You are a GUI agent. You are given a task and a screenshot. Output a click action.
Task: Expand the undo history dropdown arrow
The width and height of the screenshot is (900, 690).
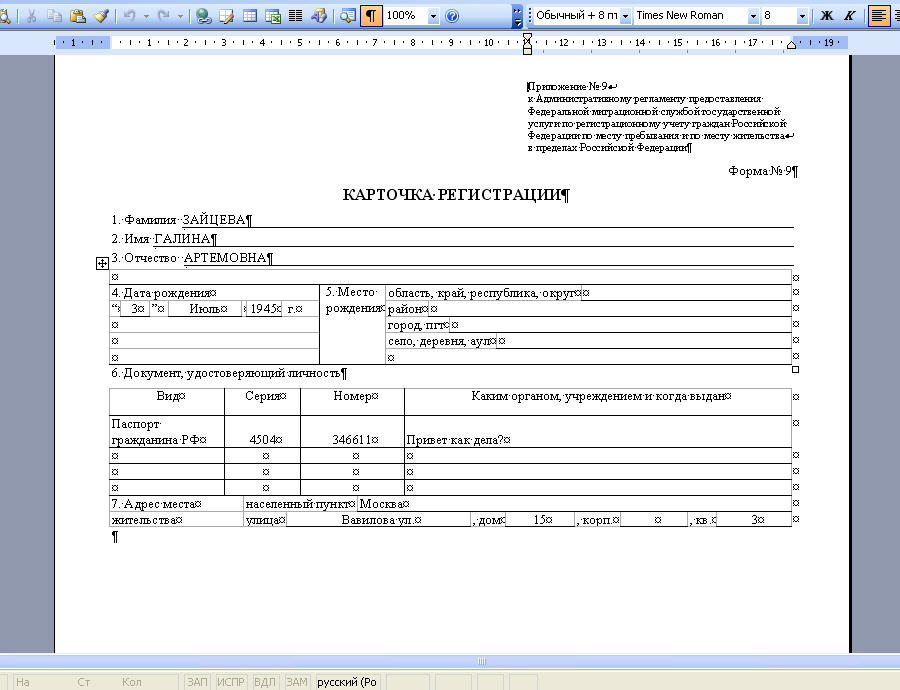(x=146, y=15)
